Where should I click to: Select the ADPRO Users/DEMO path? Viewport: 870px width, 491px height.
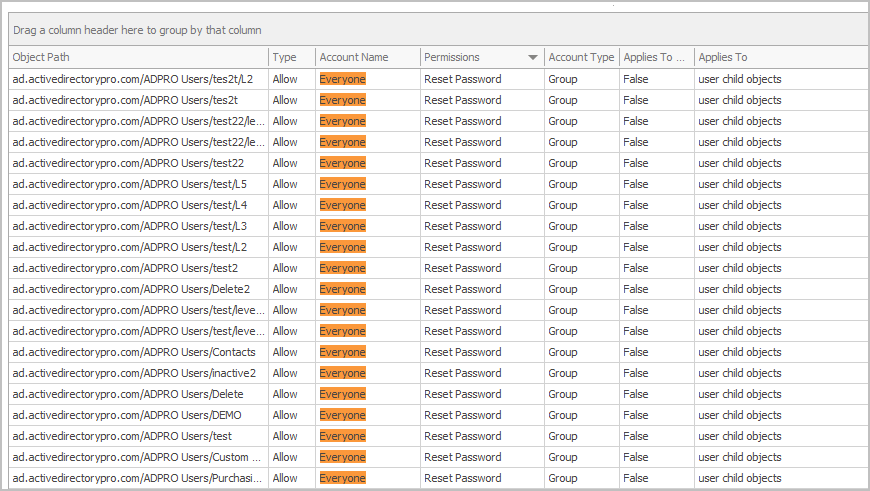click(x=127, y=416)
